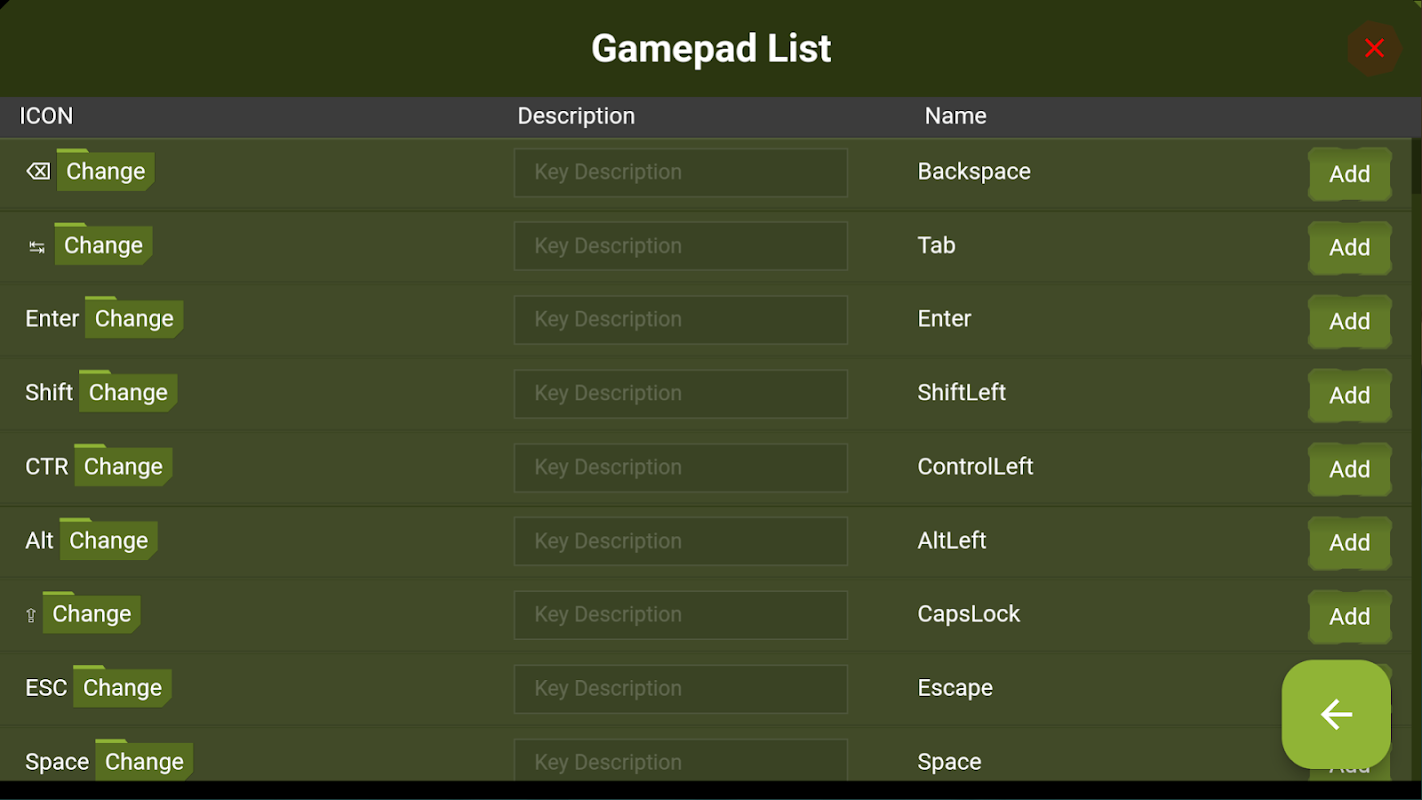1422x800 pixels.
Task: Change the ESC key icon
Action: (x=122, y=688)
